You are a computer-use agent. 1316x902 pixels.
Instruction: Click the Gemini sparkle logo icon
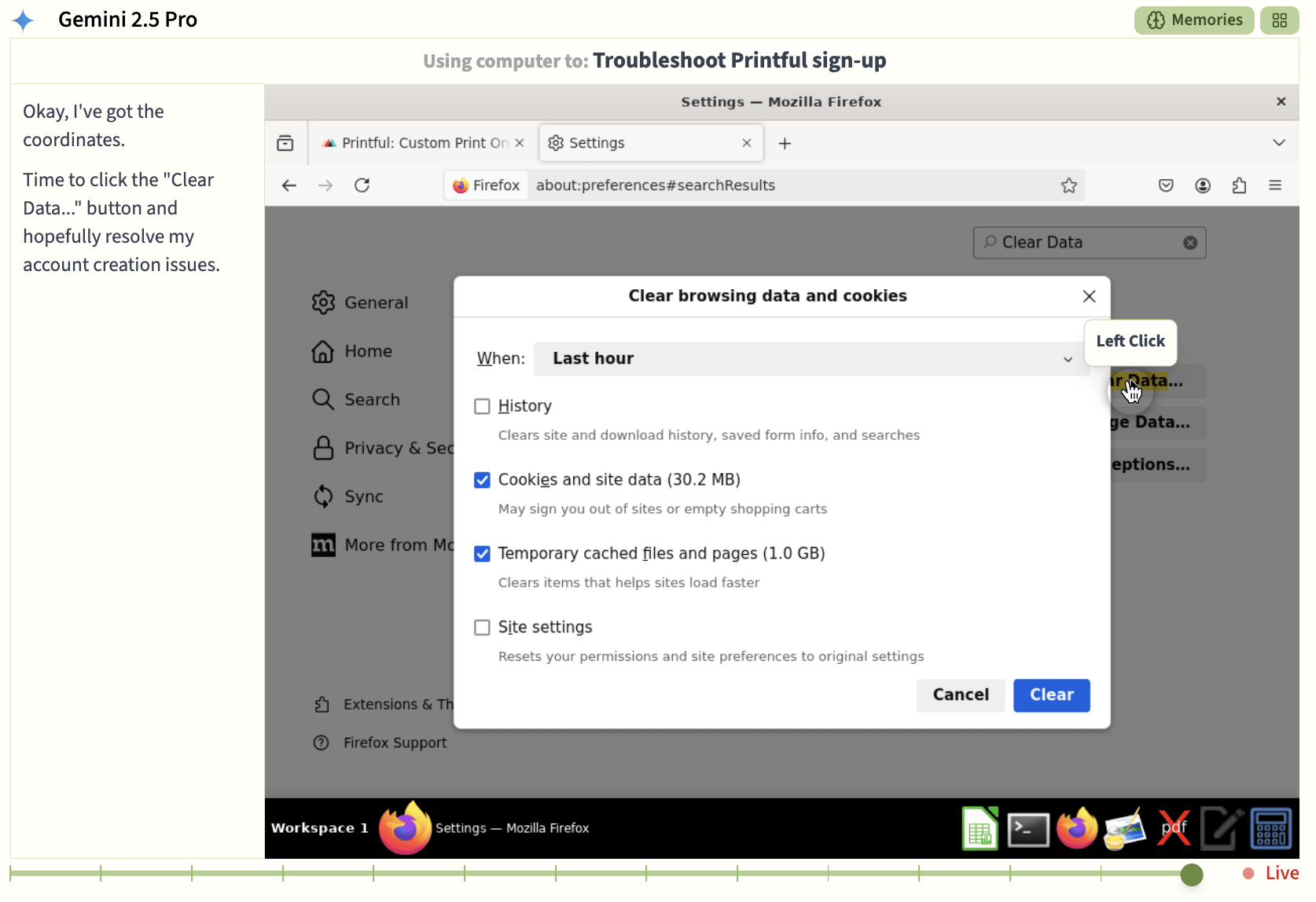tap(24, 20)
